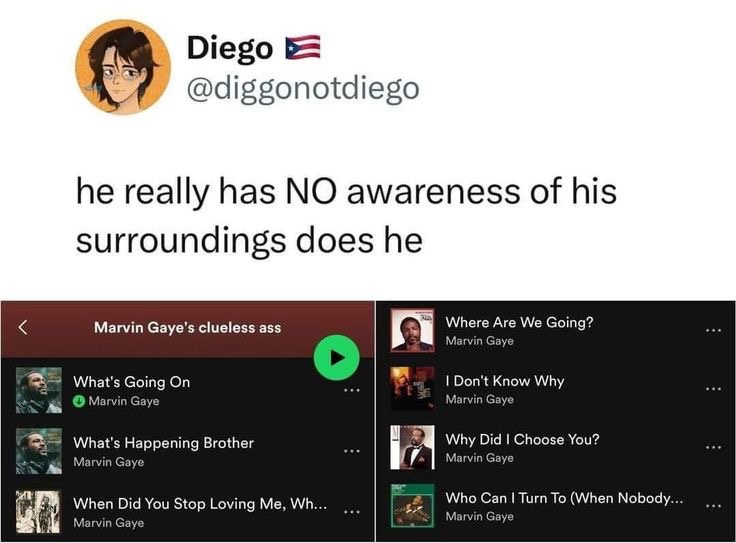Image resolution: width=736 pixels, height=543 pixels.
Task: Open the @diggonotdiego handle link
Action: [x=303, y=89]
